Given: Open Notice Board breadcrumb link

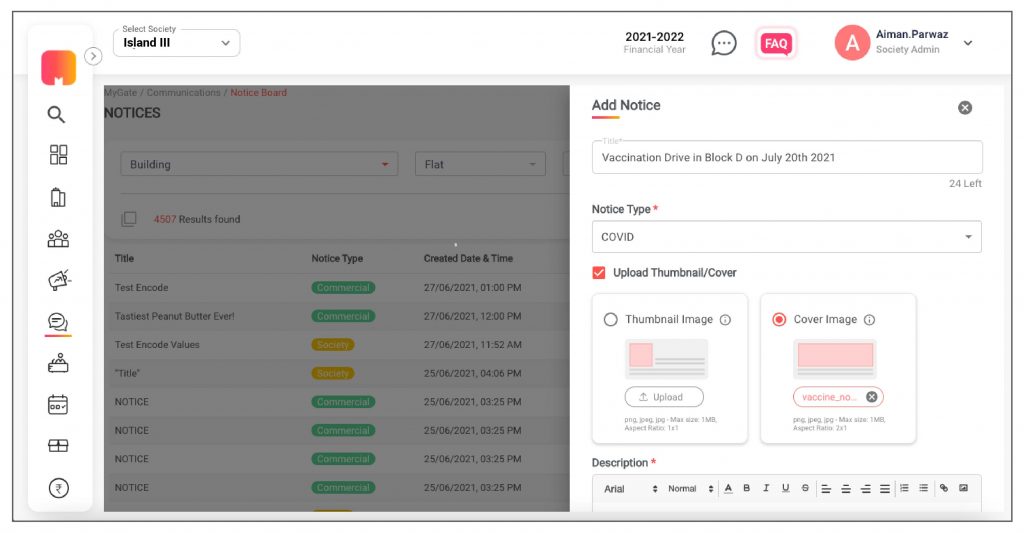Looking at the screenshot, I should point(259,93).
